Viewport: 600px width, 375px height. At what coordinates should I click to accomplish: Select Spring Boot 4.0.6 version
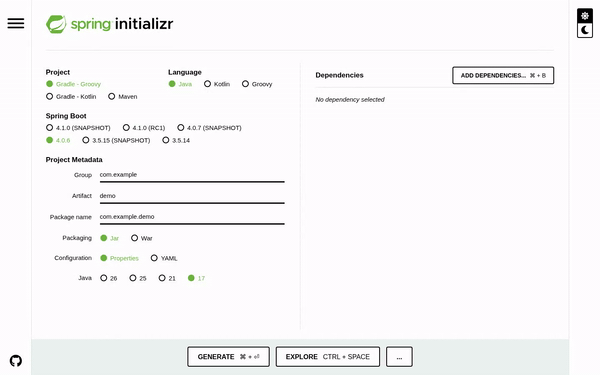tap(58, 140)
